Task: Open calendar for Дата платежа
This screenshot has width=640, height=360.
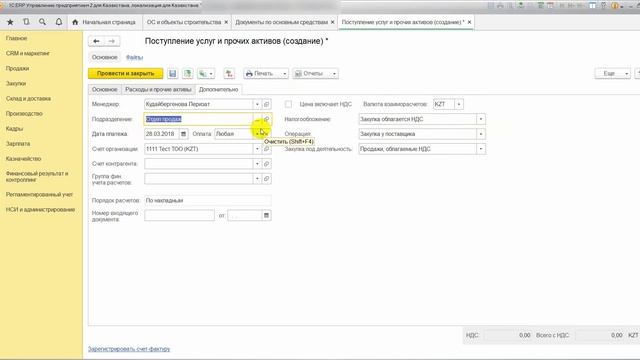Action: tap(183, 134)
